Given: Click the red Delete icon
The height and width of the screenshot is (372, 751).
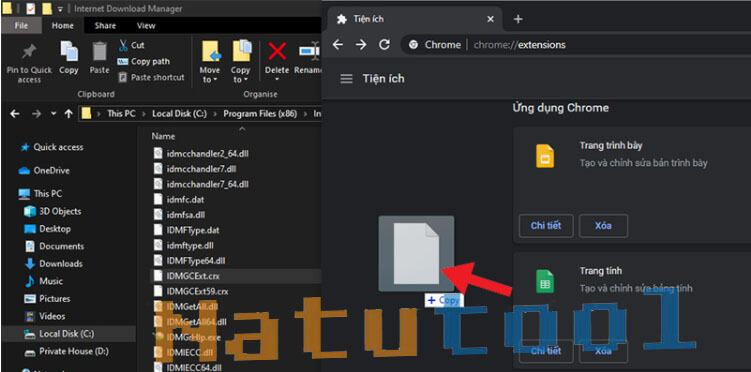Looking at the screenshot, I should click(277, 51).
